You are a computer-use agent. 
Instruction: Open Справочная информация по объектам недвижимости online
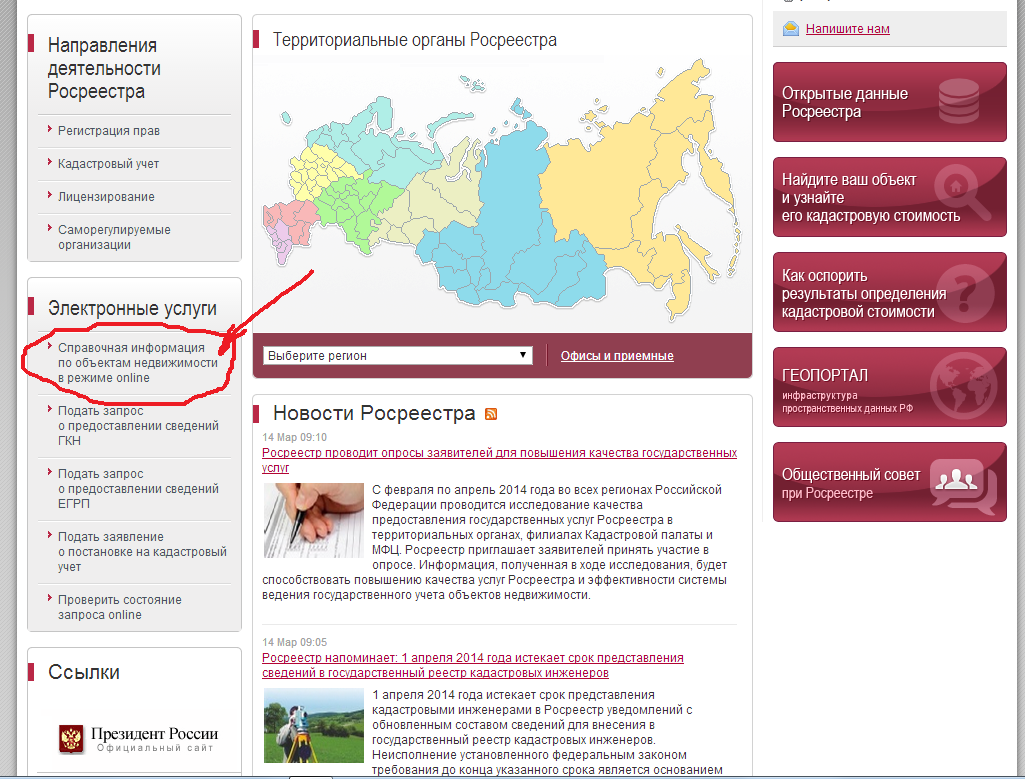137,363
